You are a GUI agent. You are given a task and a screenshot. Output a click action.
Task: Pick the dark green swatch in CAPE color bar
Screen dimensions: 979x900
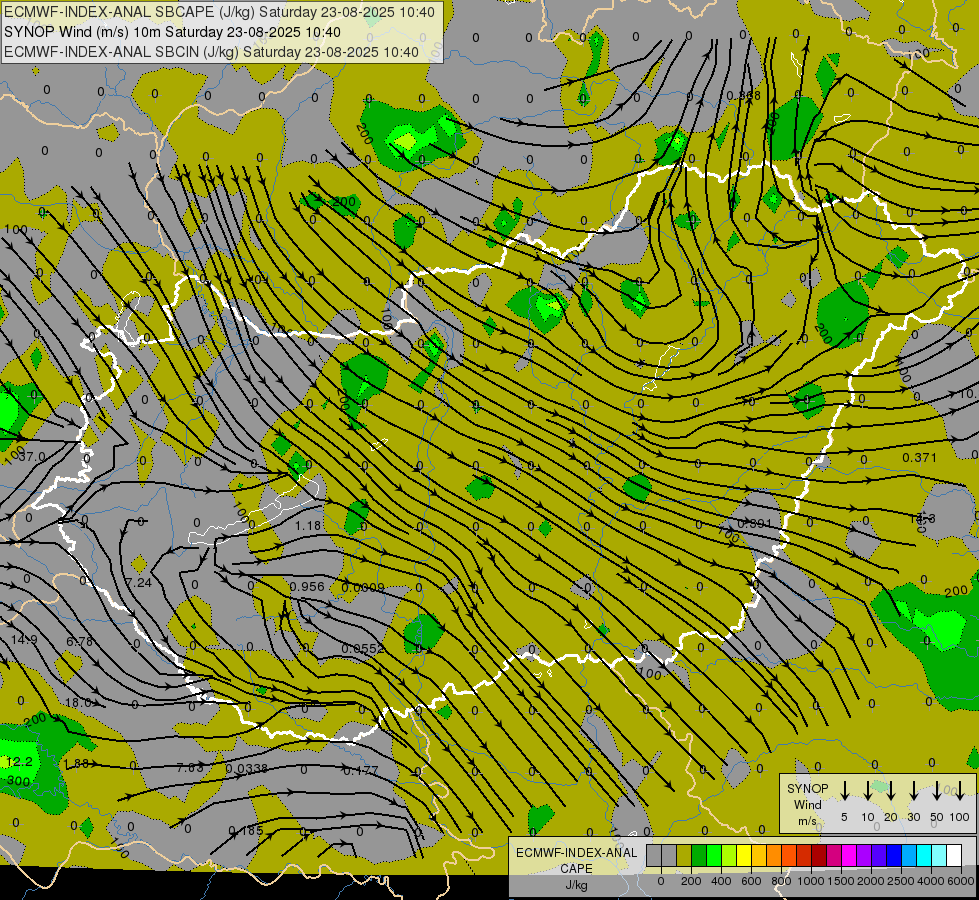699,856
